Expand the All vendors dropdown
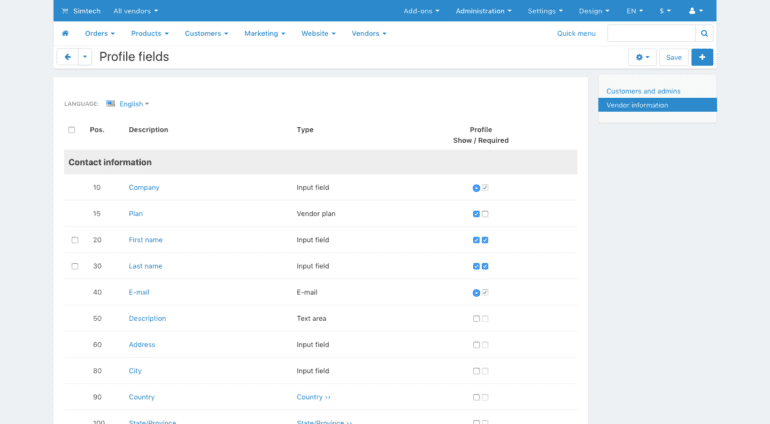The height and width of the screenshot is (424, 770). point(136,11)
